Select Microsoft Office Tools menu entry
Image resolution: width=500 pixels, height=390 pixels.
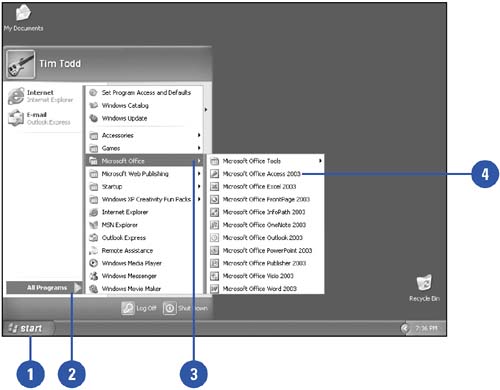pos(266,161)
